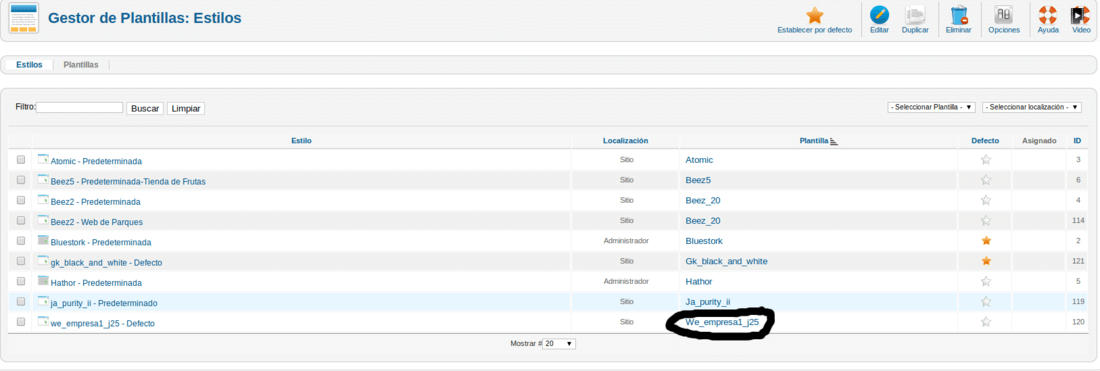Open the Mostrar # 20 dropdown
The height and width of the screenshot is (371, 1100).
pyautogui.click(x=559, y=344)
